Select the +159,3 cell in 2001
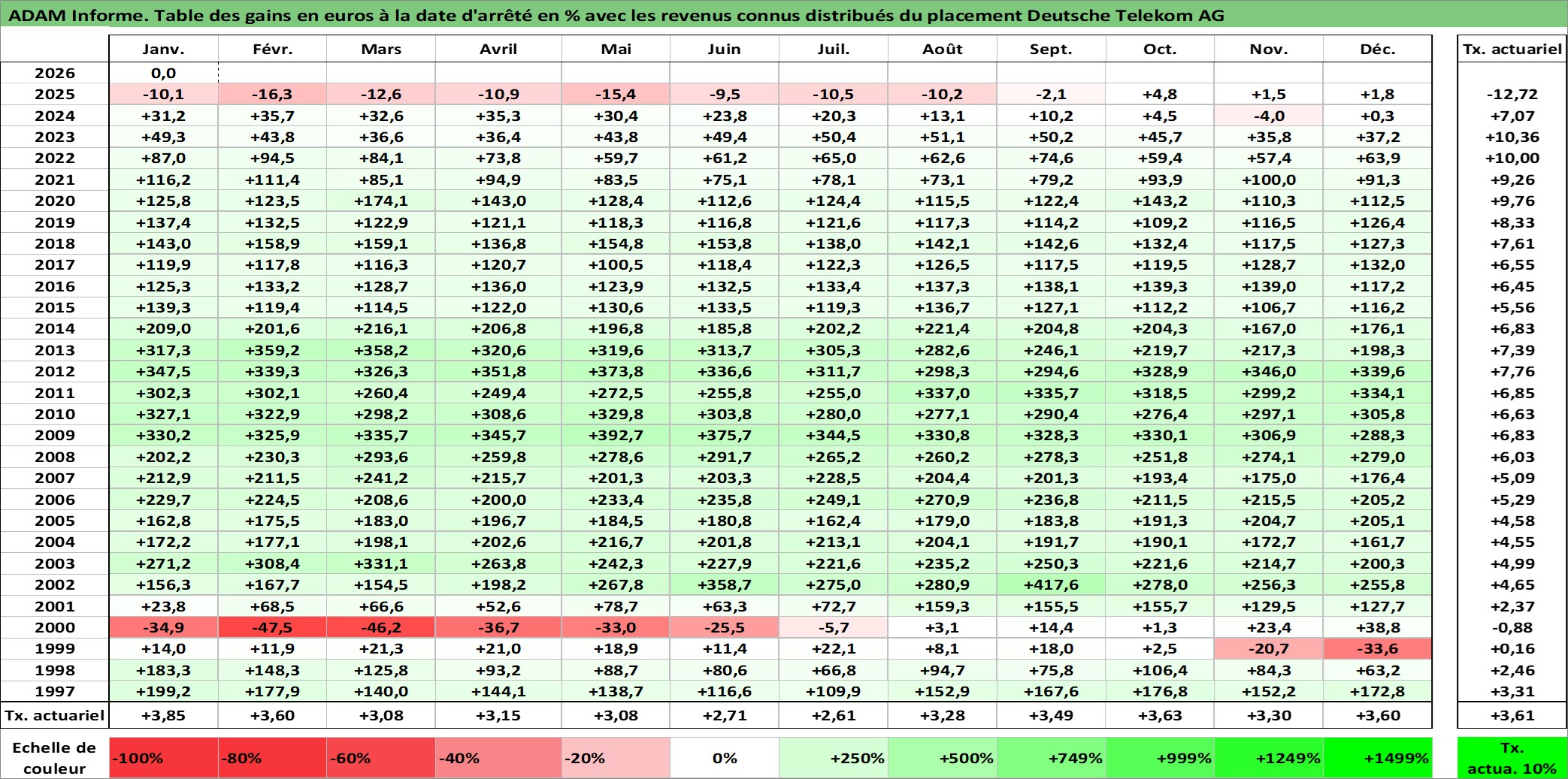 (943, 606)
